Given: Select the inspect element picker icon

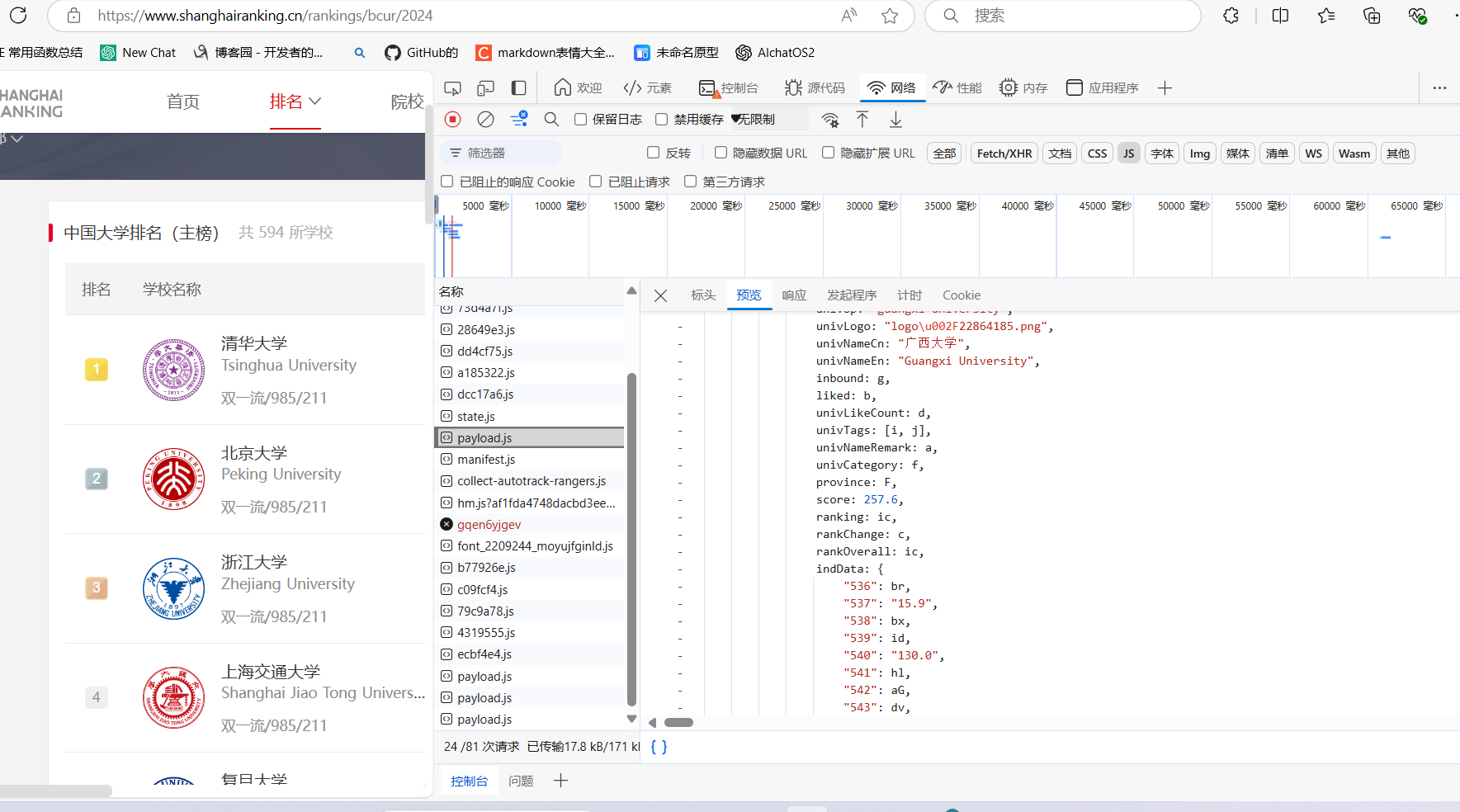Looking at the screenshot, I should pos(452,88).
